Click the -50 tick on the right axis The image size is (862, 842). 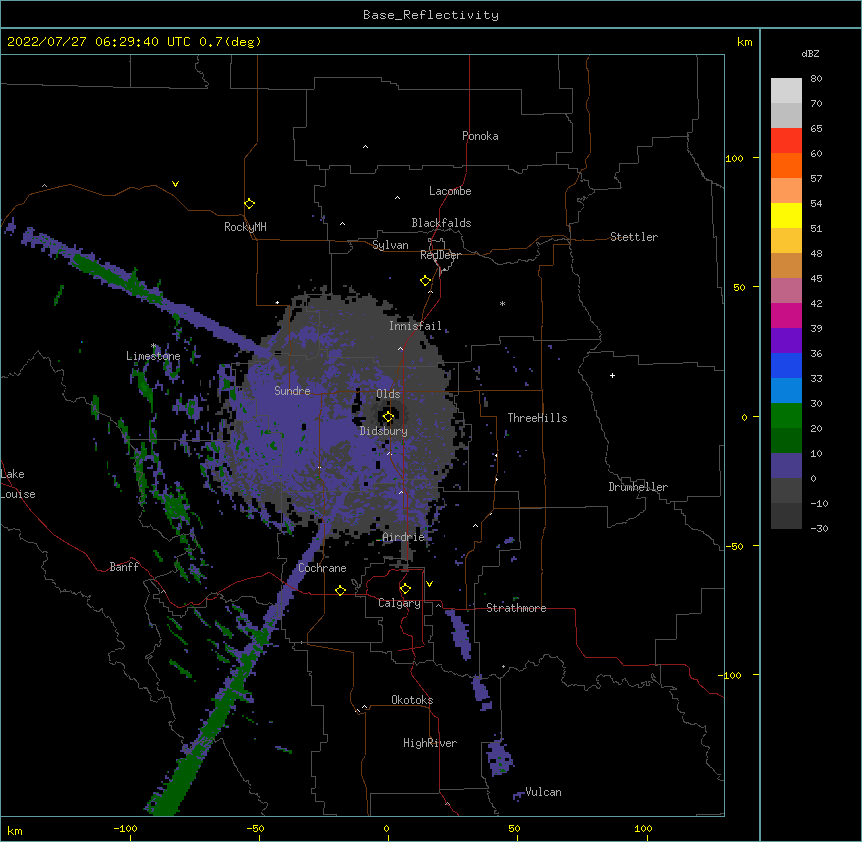click(734, 546)
